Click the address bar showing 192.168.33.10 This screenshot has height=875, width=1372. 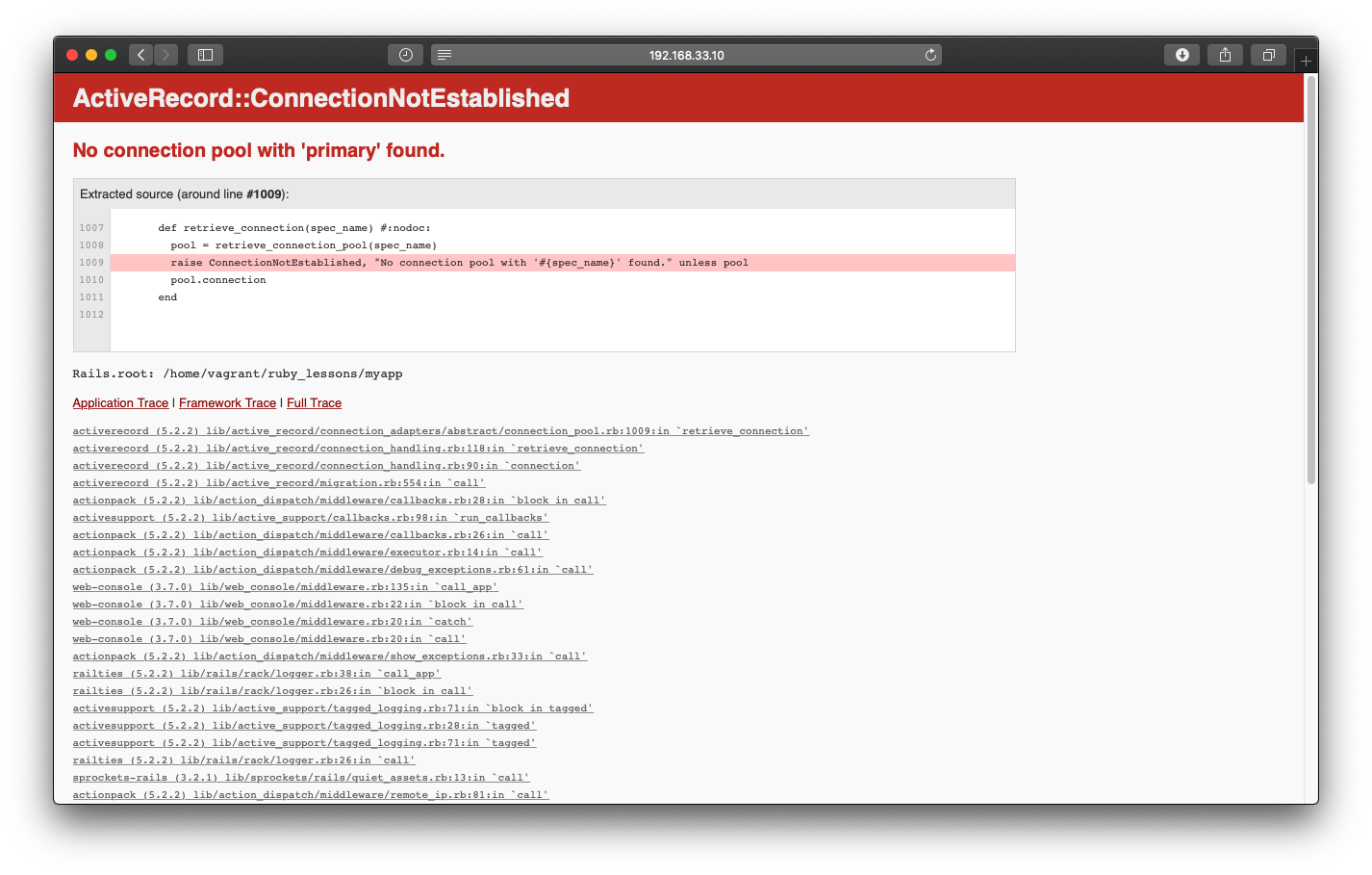[686, 55]
